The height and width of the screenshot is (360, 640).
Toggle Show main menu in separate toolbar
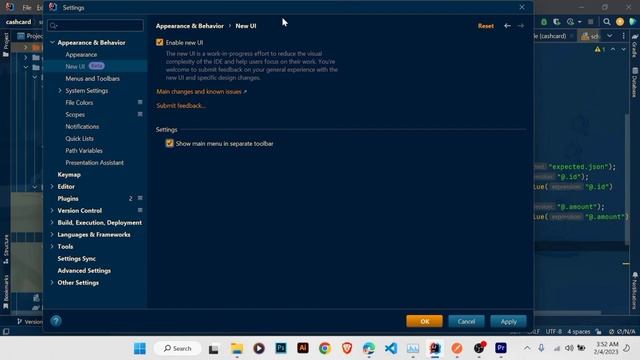(x=169, y=143)
